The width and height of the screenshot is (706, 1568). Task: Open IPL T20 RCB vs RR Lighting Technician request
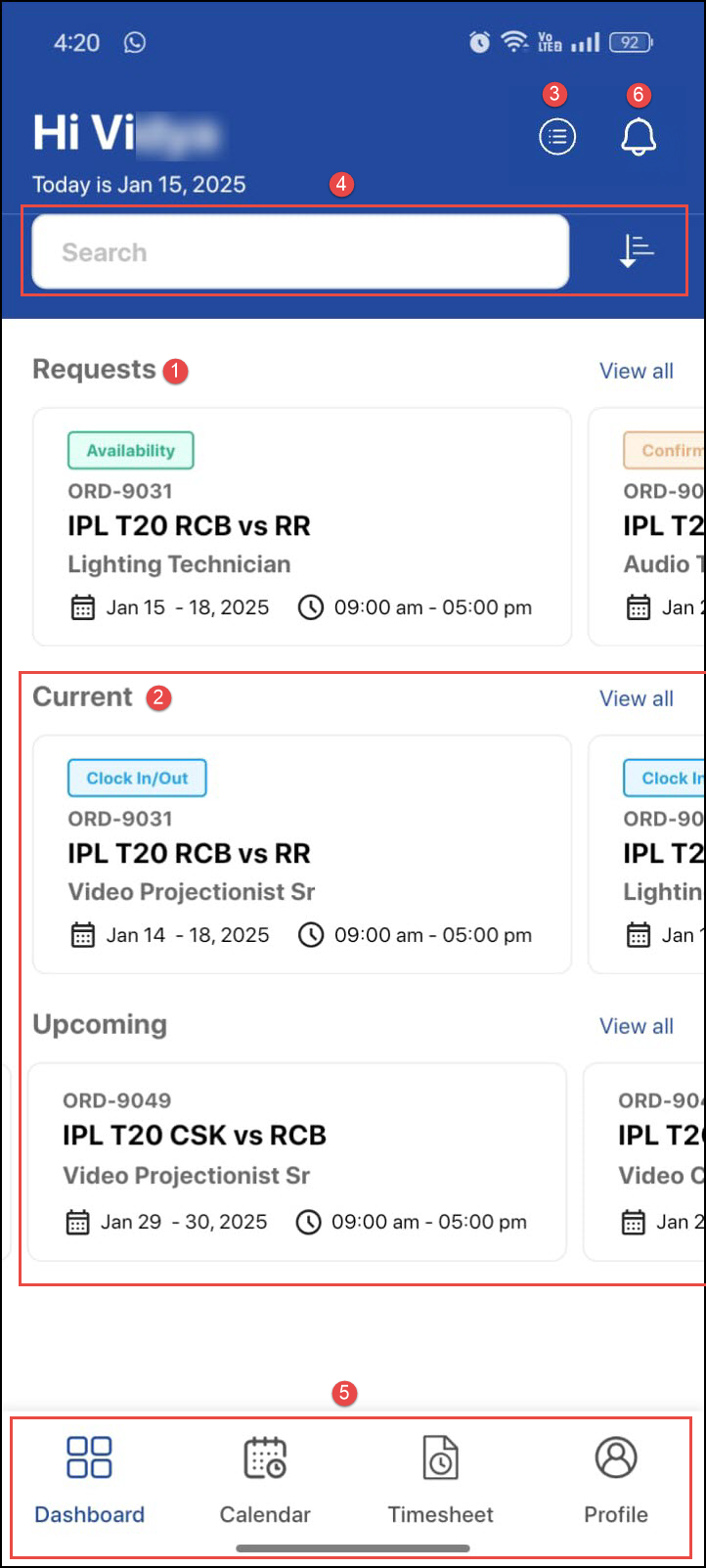point(301,548)
